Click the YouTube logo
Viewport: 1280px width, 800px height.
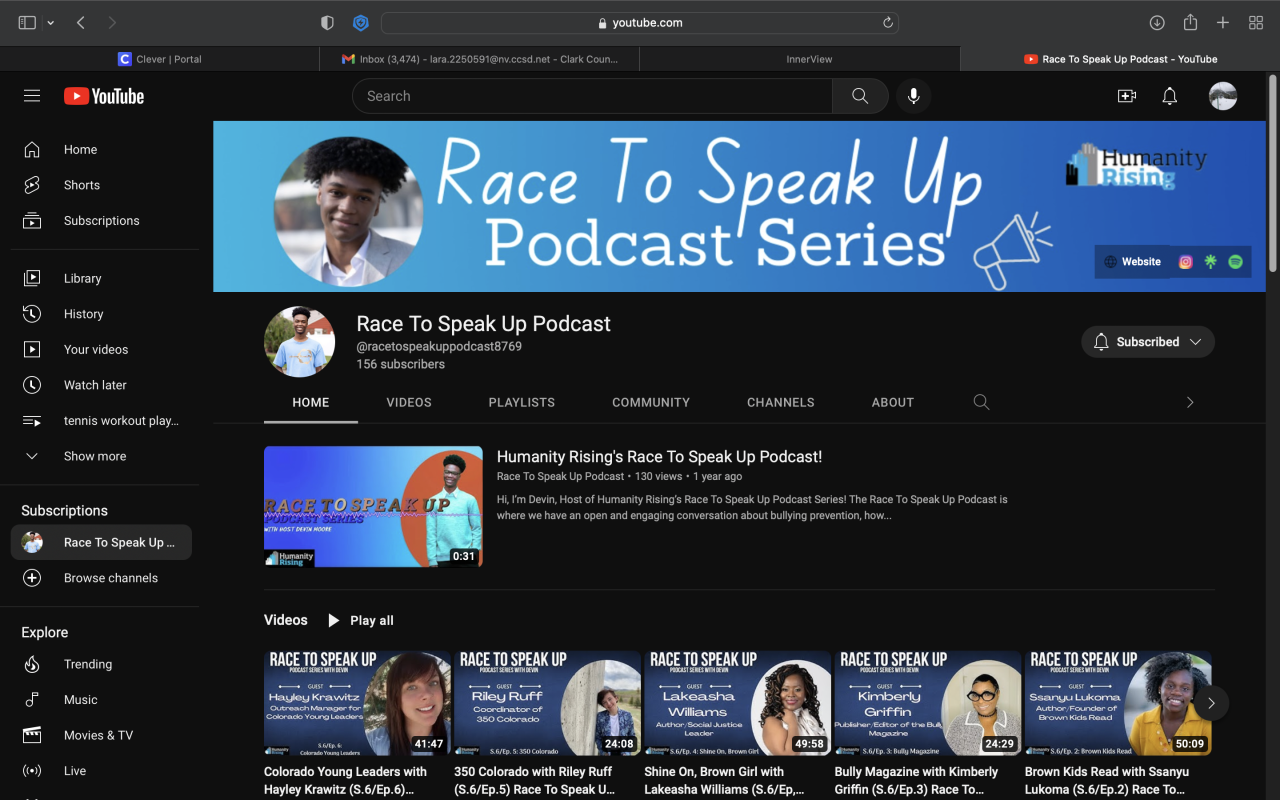[104, 96]
